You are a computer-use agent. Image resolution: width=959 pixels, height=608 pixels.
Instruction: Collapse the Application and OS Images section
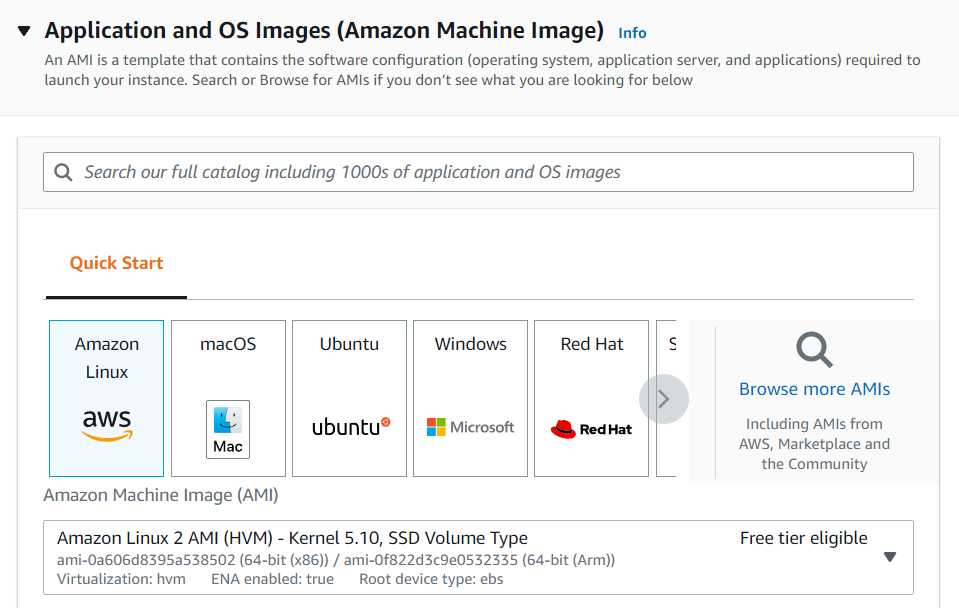tap(25, 31)
